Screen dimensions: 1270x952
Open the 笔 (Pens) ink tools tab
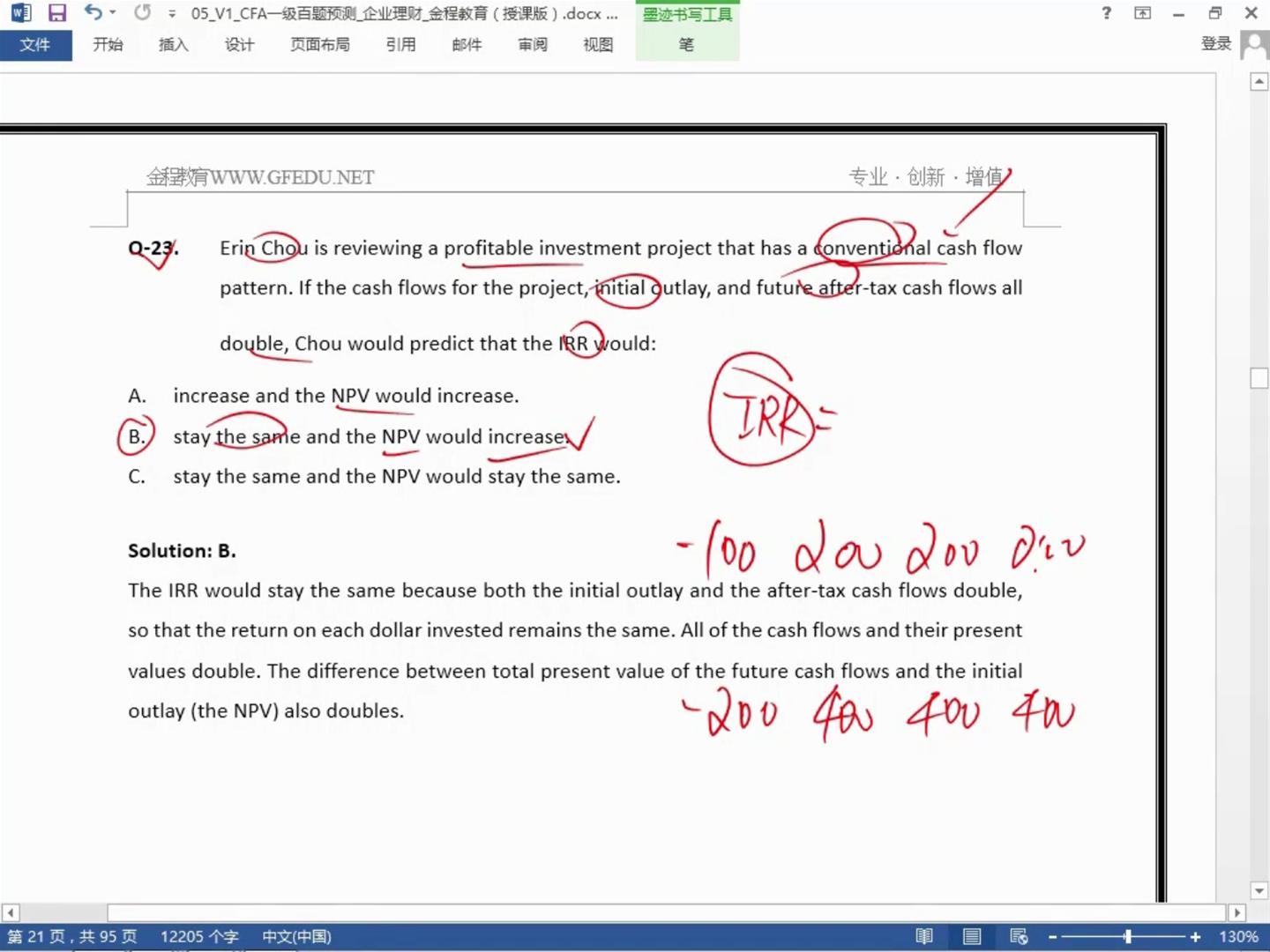point(686,45)
